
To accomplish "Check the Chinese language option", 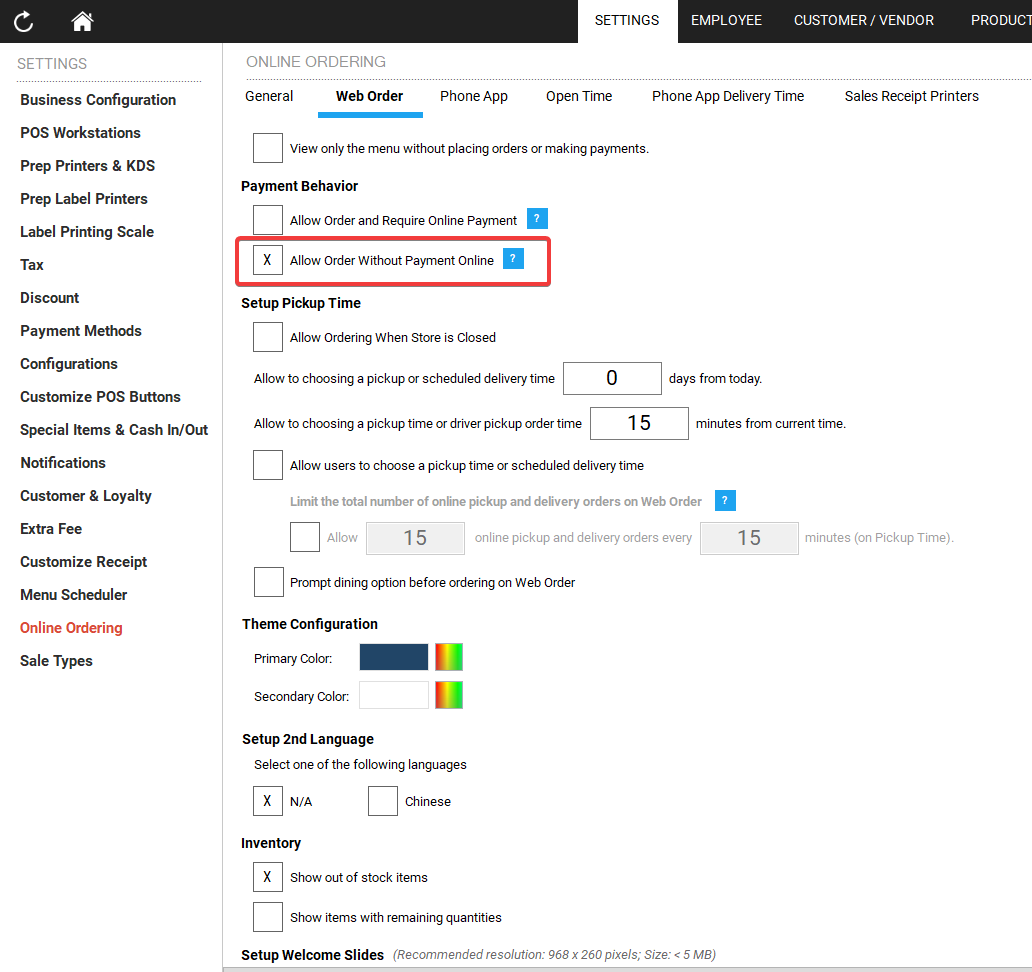I will [383, 800].
